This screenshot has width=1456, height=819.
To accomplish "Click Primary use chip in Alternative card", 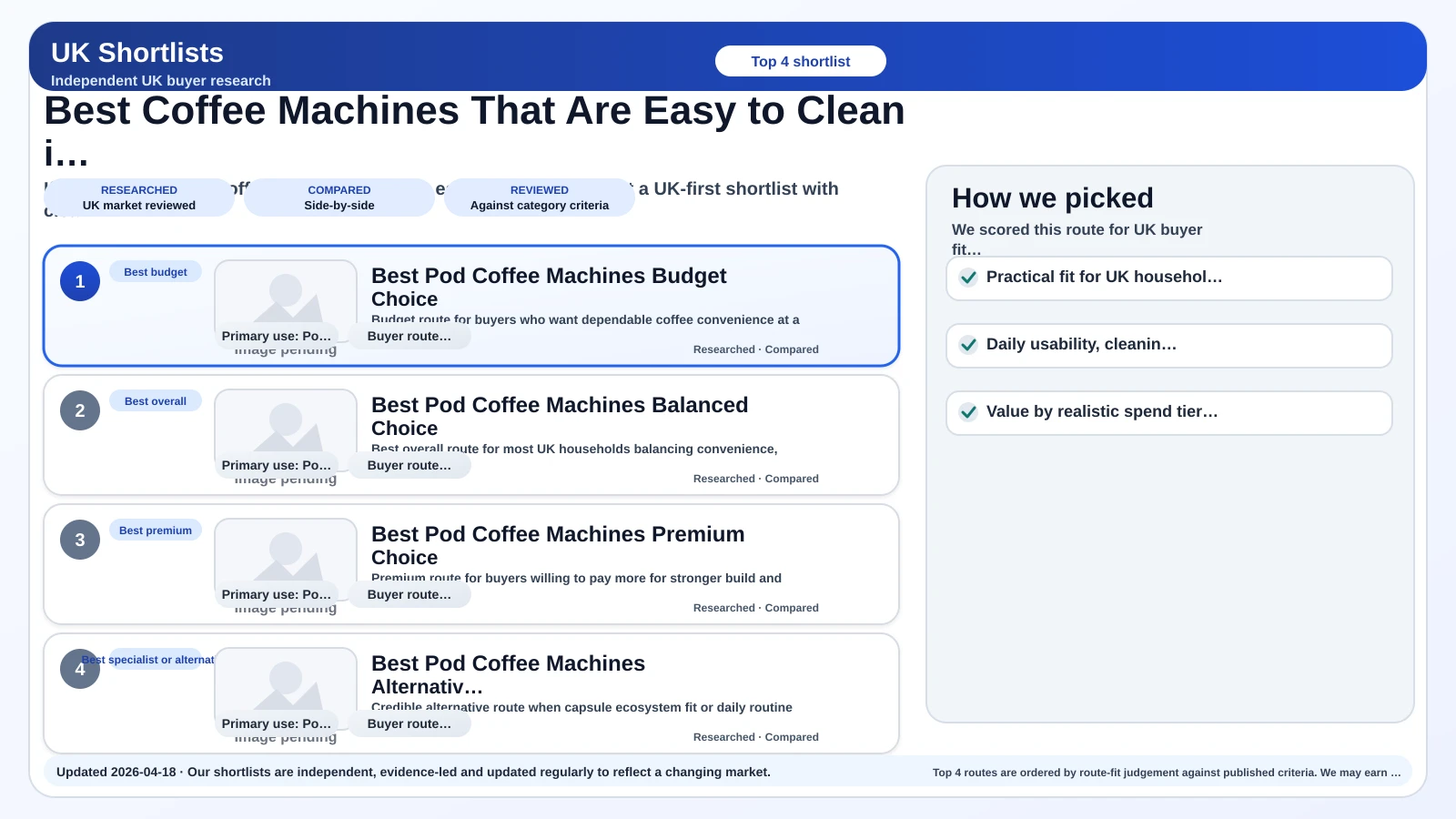I will tap(277, 723).
